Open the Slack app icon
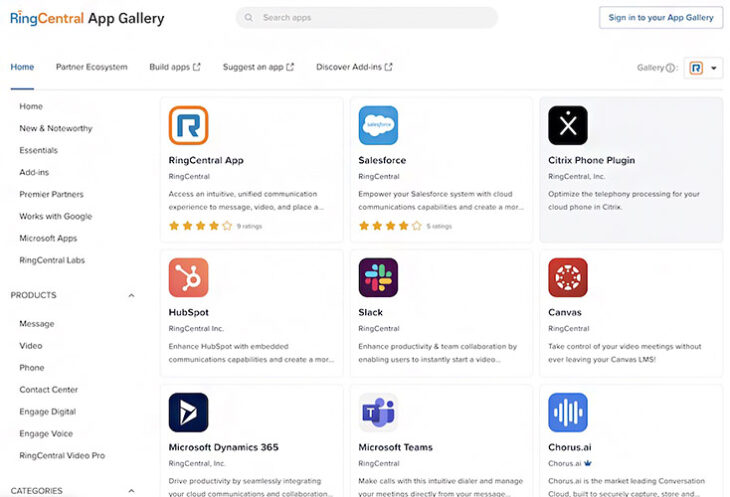This screenshot has width=730, height=497. tap(378, 278)
